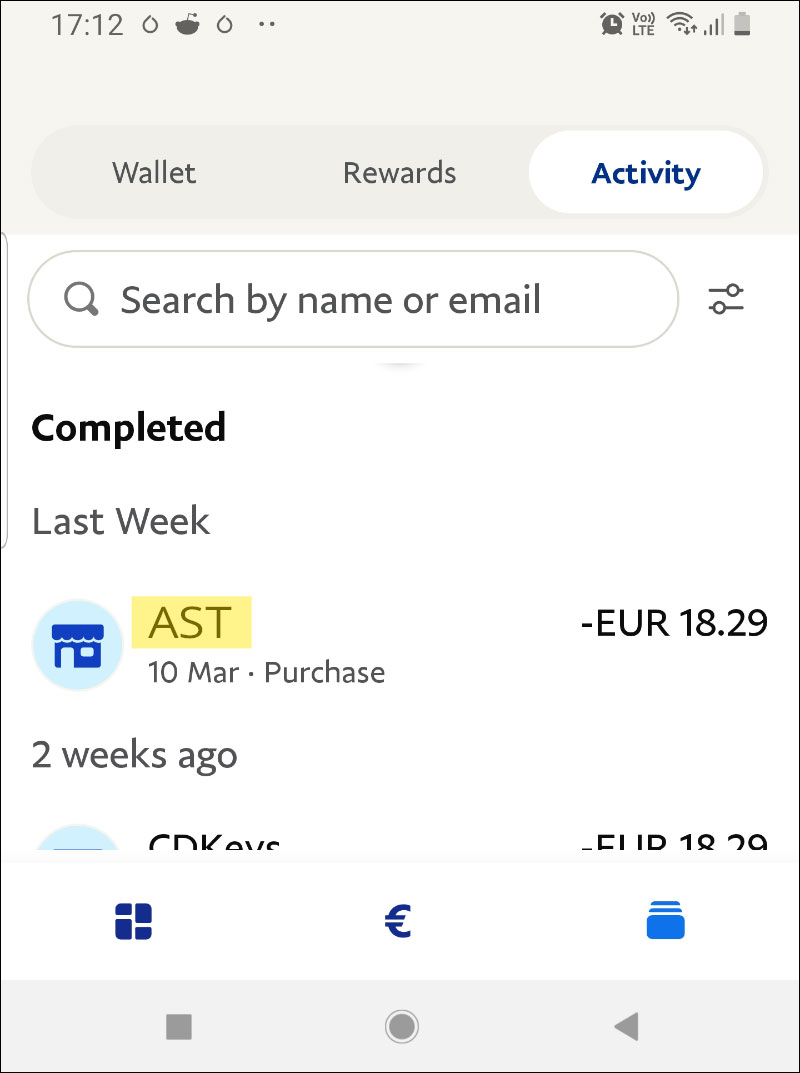The width and height of the screenshot is (800, 1073).
Task: Select the Euro balance icon in bottom nav
Action: point(399,920)
